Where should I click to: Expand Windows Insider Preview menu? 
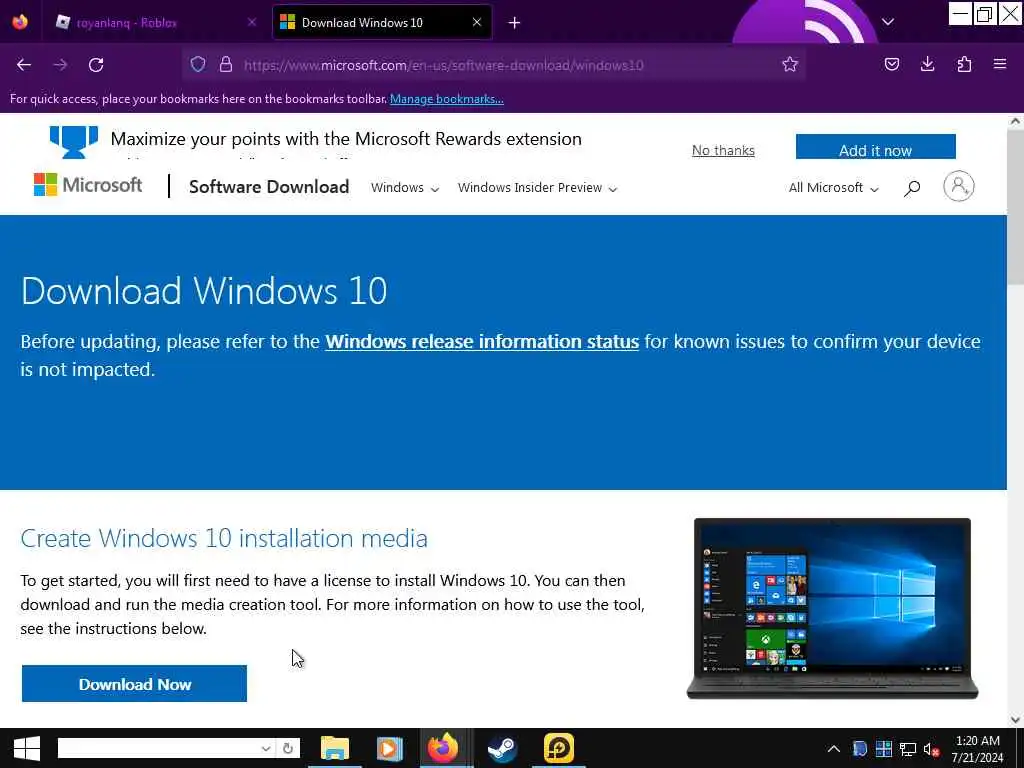click(537, 188)
